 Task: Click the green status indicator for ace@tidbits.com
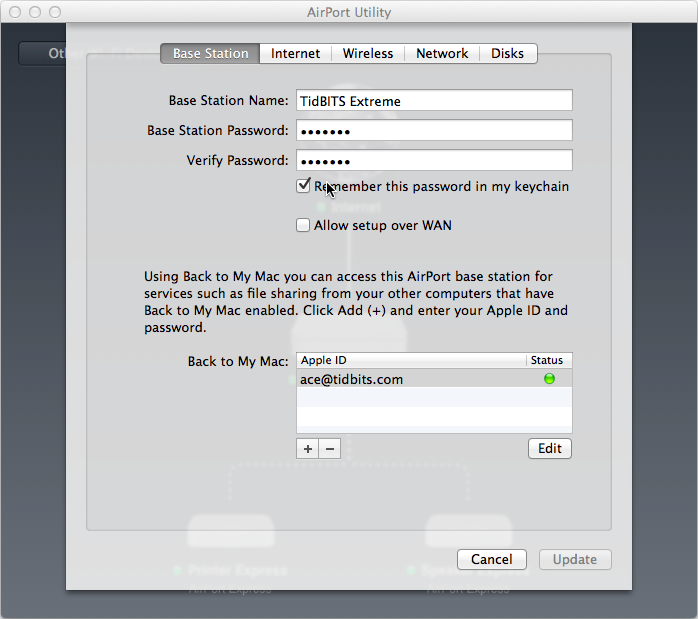coord(549,379)
